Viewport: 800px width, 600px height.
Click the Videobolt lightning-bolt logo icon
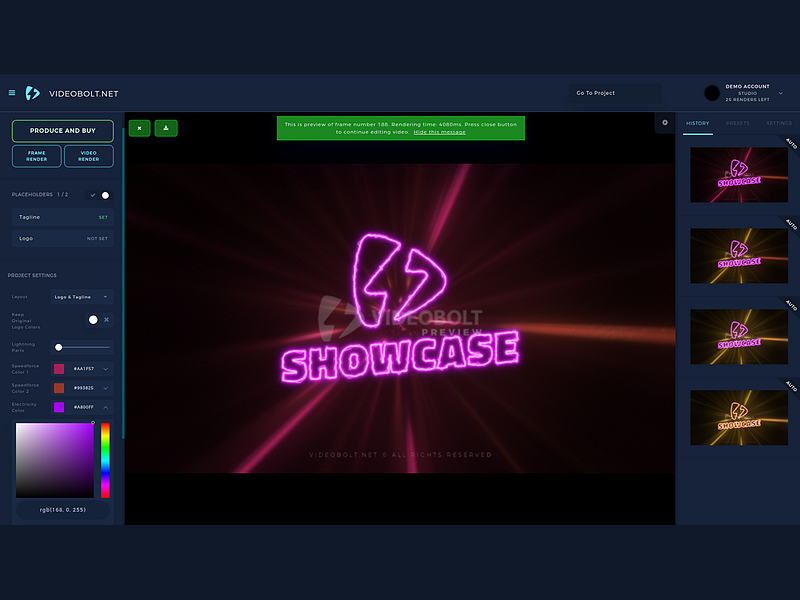pos(35,92)
